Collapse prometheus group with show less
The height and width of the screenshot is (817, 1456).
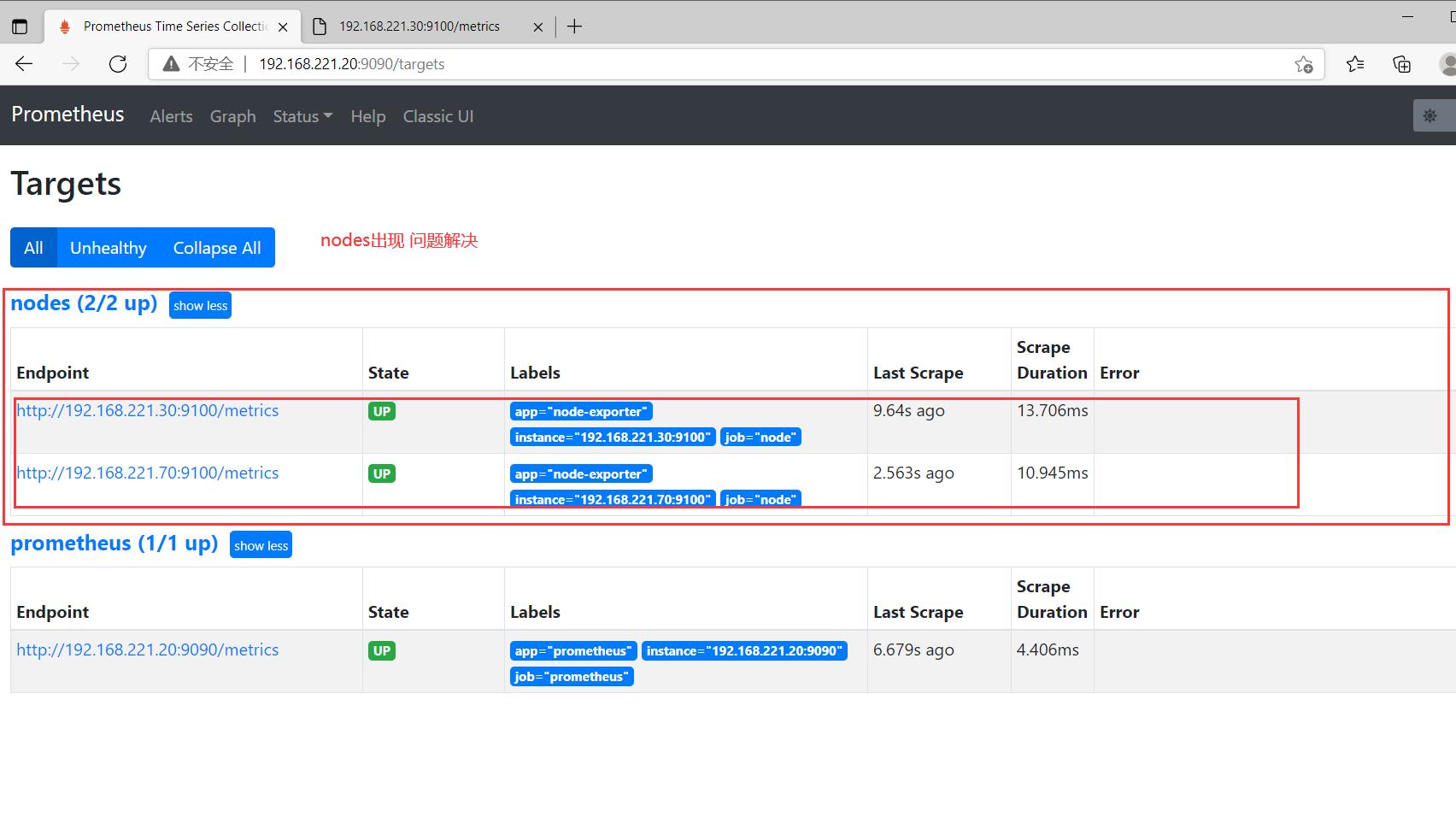click(261, 546)
